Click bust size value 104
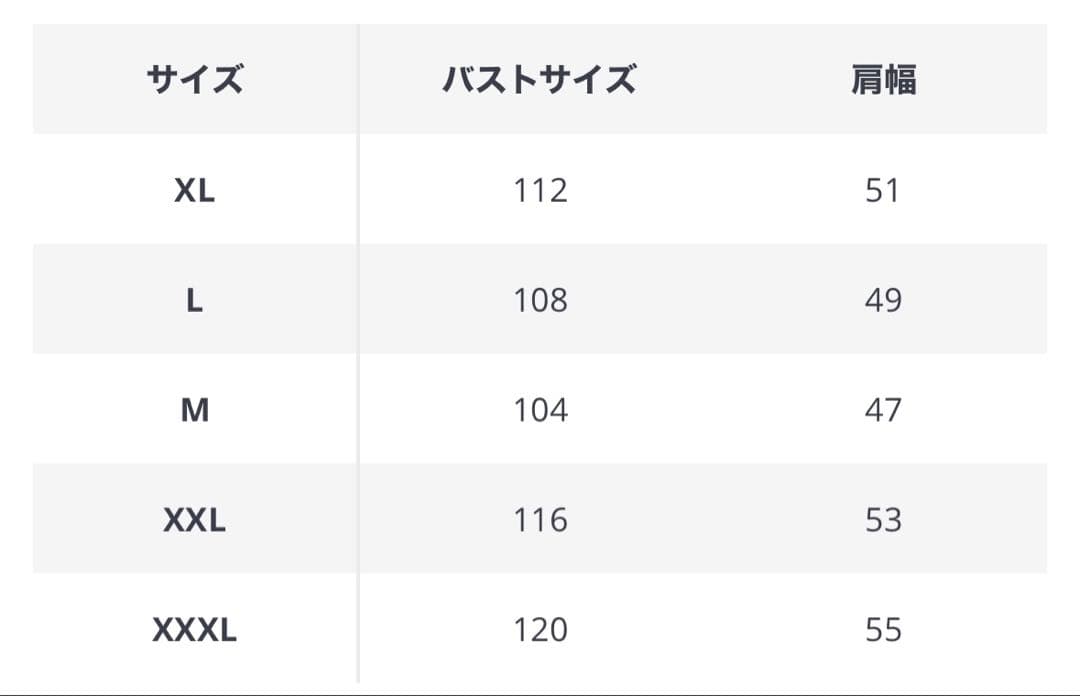The image size is (1080, 696). 540,410
